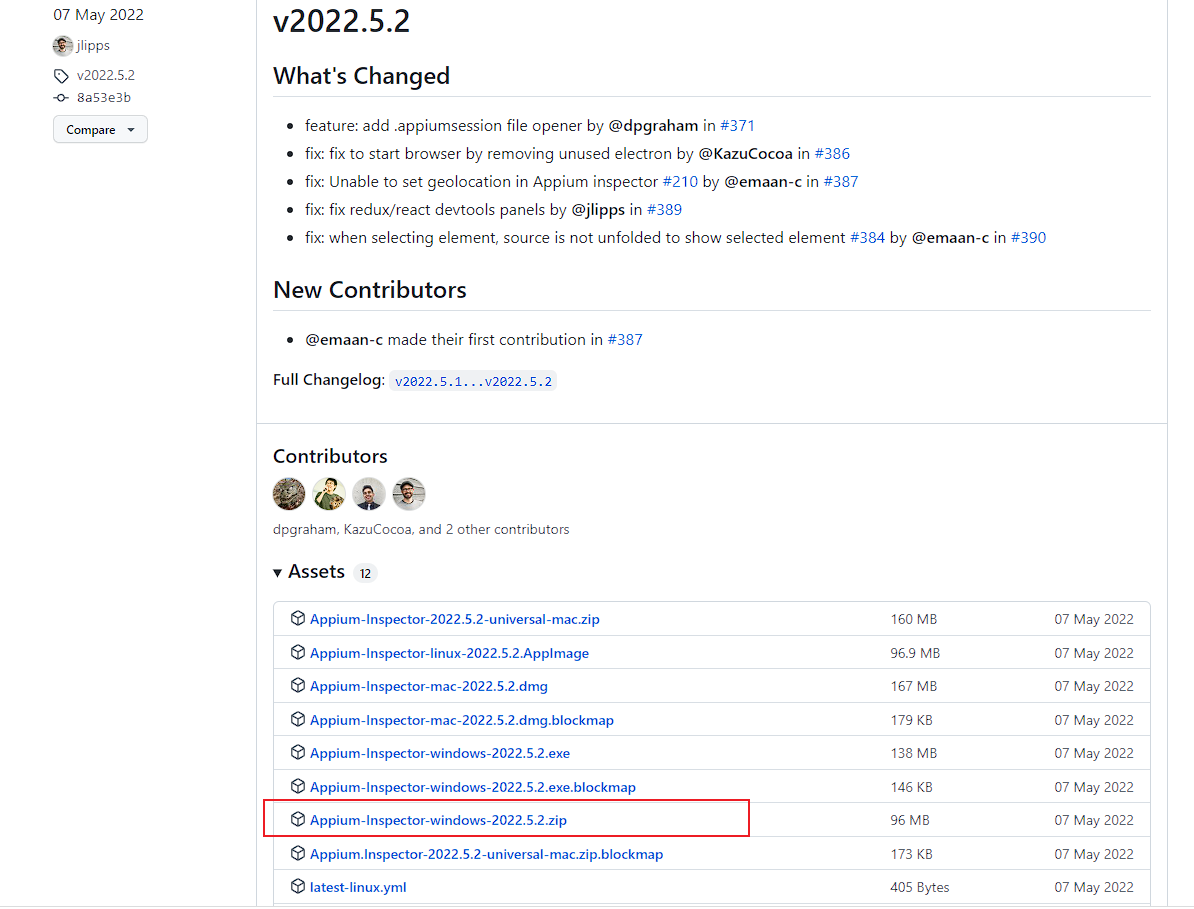Open the second contributor avatar
This screenshot has height=909, width=1194.
click(x=329, y=494)
